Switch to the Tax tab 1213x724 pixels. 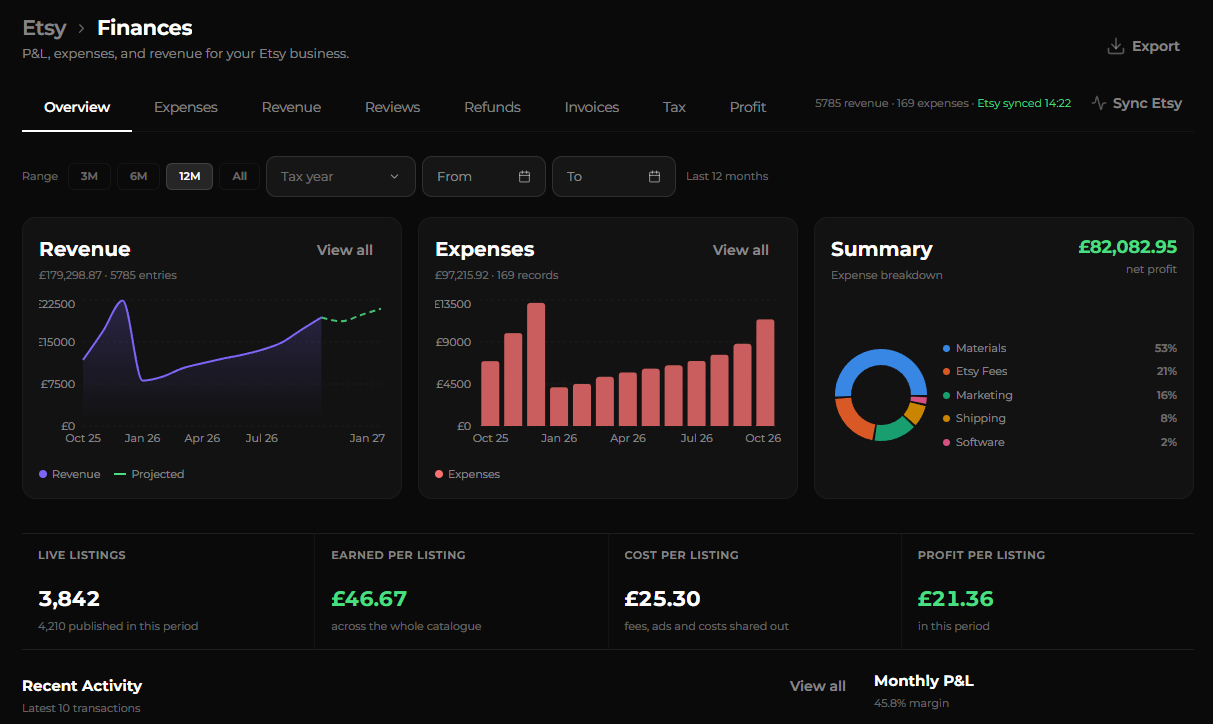(674, 107)
